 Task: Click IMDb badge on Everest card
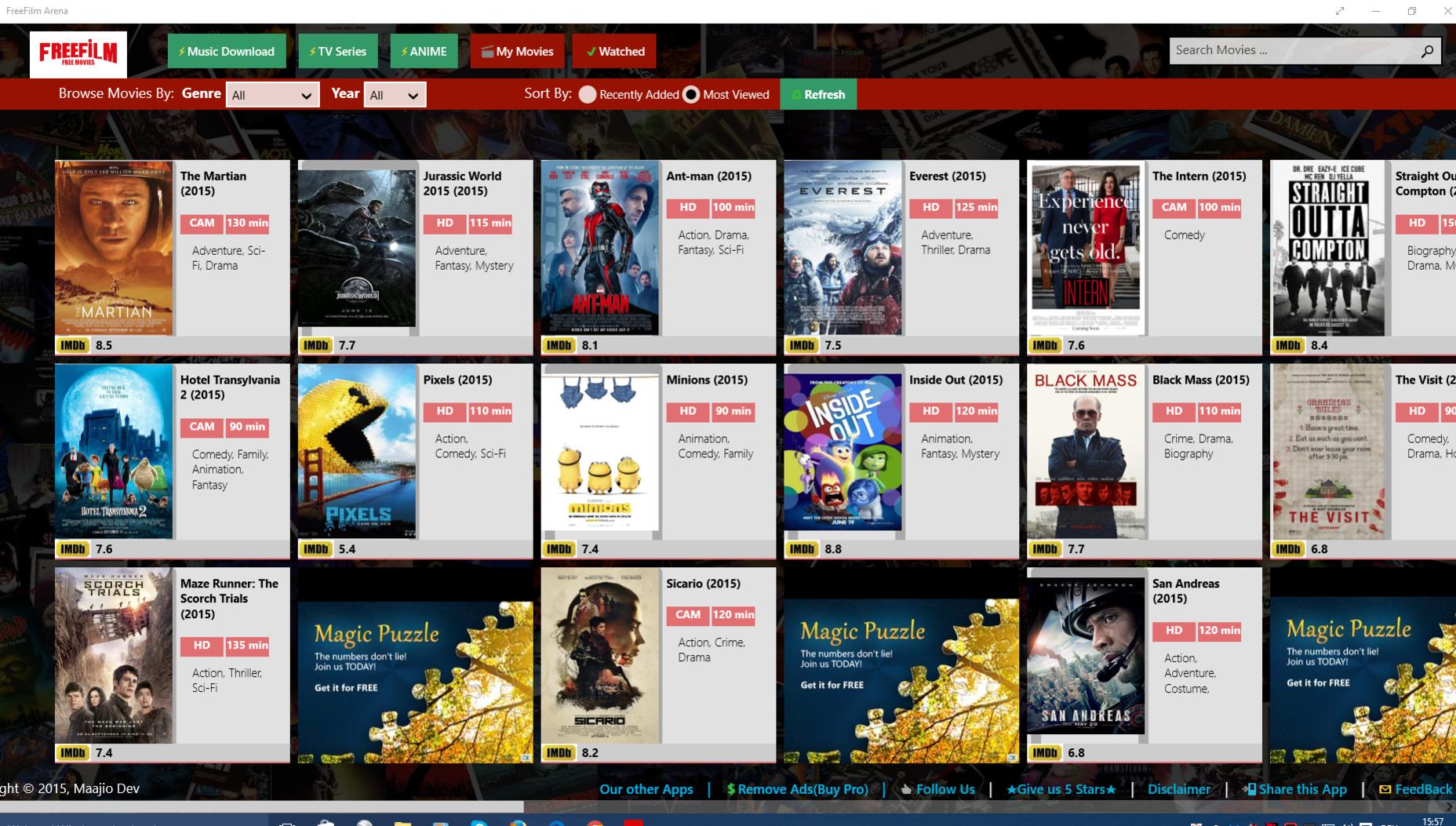pyautogui.click(x=803, y=345)
